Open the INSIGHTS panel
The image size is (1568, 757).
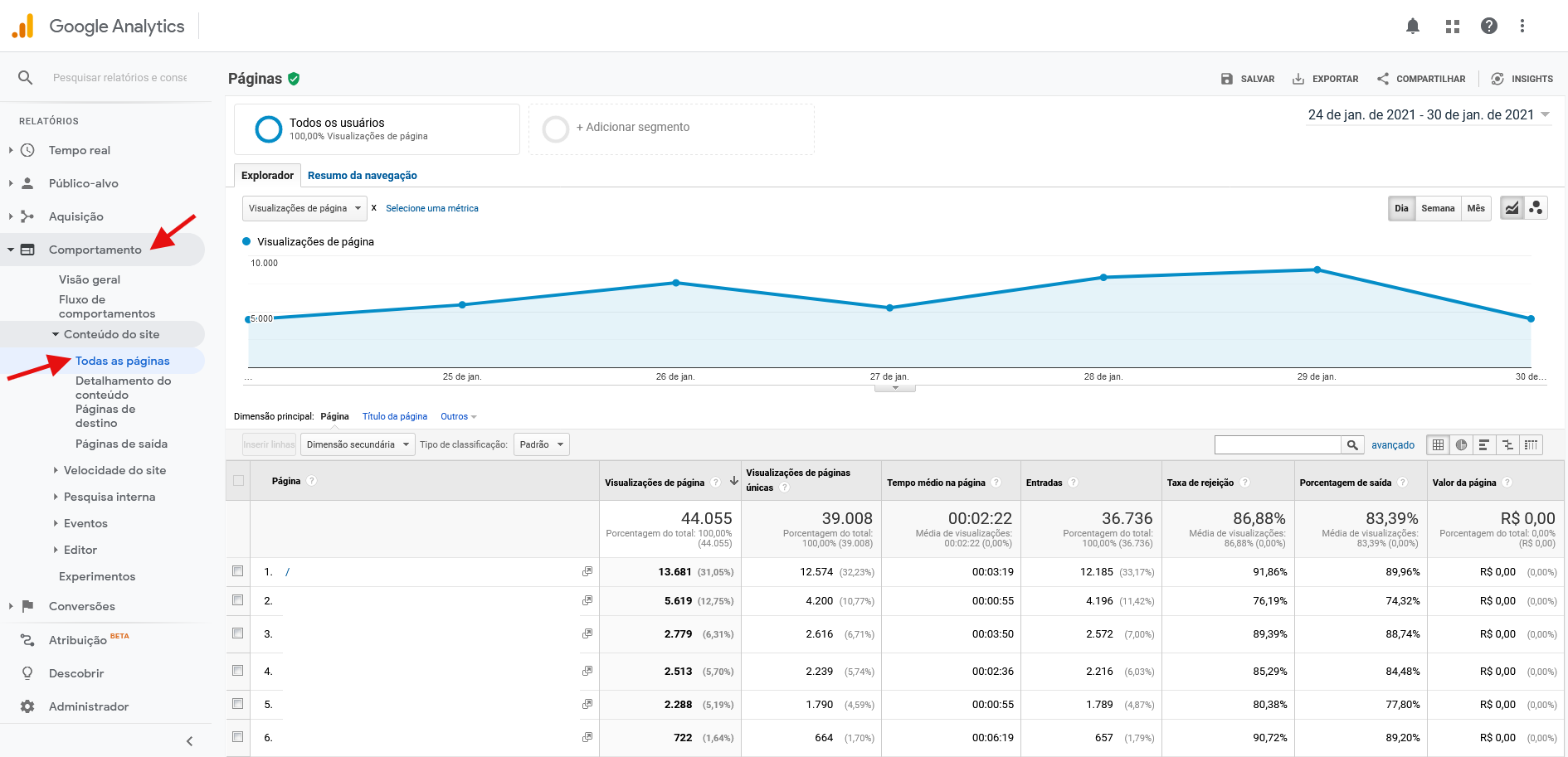tap(1522, 79)
